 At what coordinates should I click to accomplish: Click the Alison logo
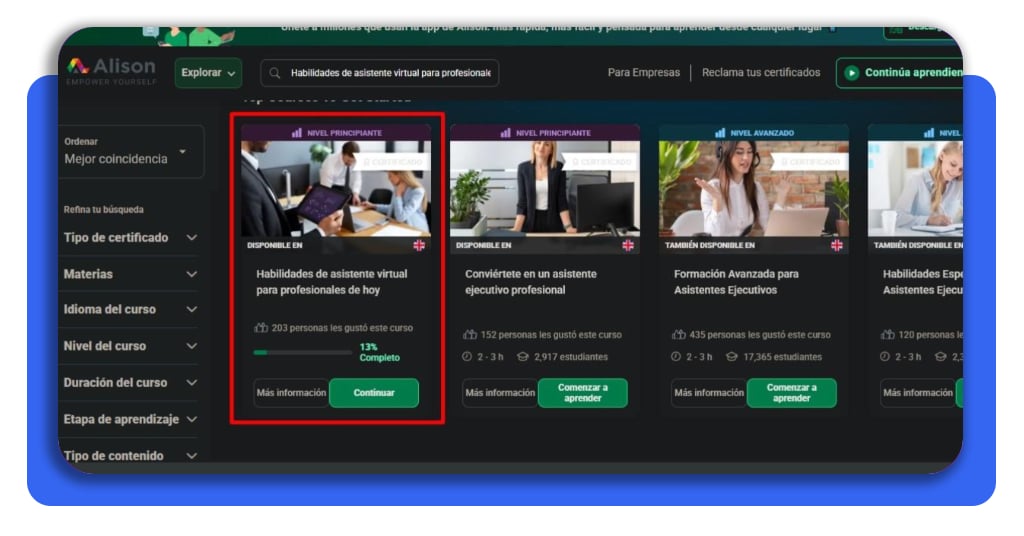point(112,71)
